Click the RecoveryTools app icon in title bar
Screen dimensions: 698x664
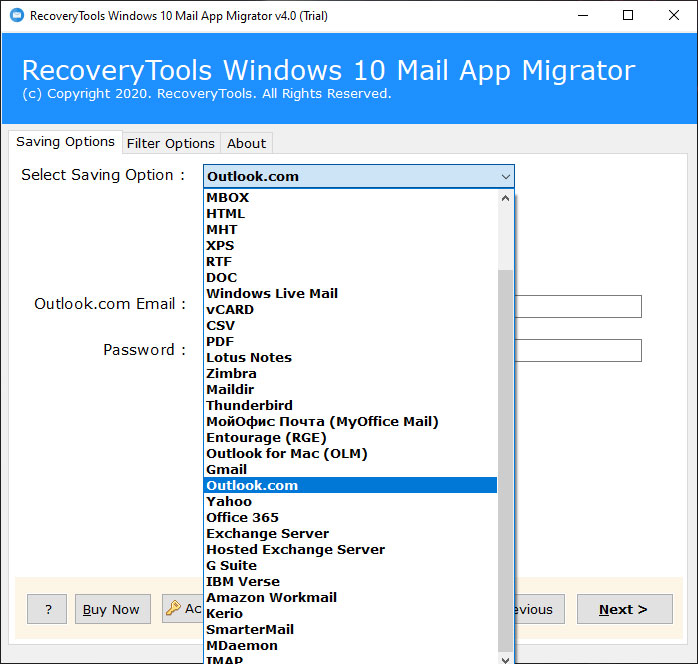point(17,15)
